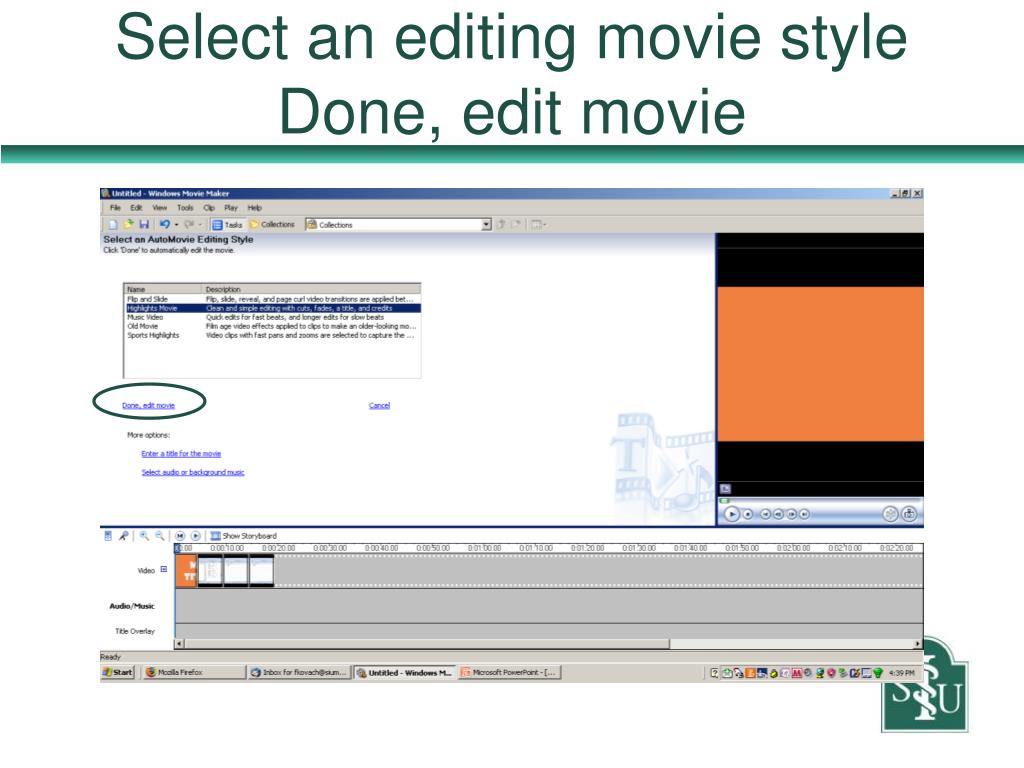Click 'Select audio or background music' link
This screenshot has width=1024, height=768.
(x=193, y=472)
